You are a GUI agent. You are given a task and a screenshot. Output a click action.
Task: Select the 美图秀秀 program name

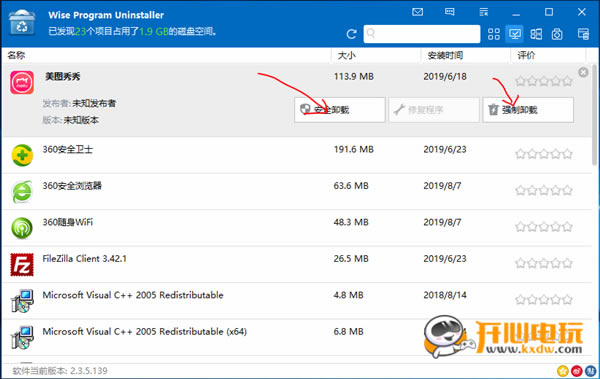[63, 77]
